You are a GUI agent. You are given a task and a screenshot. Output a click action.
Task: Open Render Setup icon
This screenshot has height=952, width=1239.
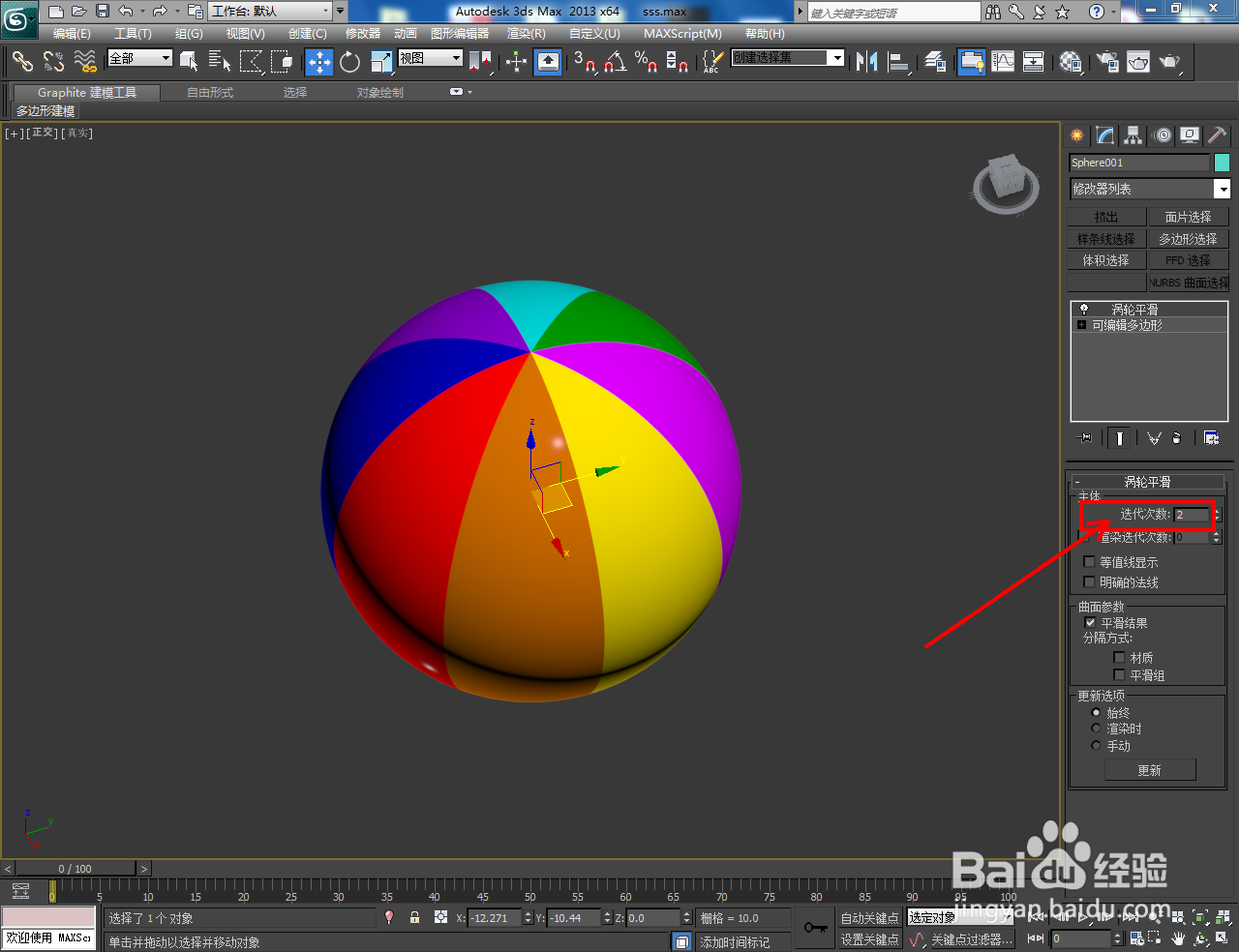tap(1106, 62)
